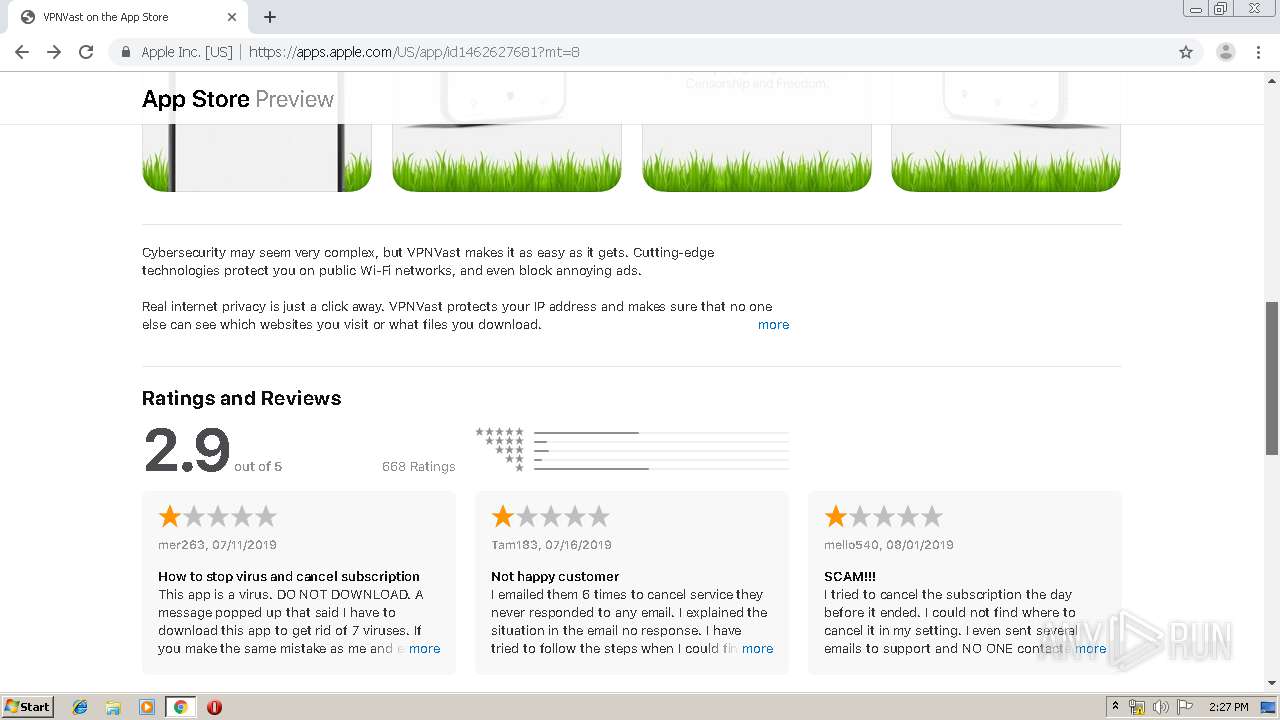The height and width of the screenshot is (720, 1280).
Task: Open the Windows Start menu
Action: [28, 706]
